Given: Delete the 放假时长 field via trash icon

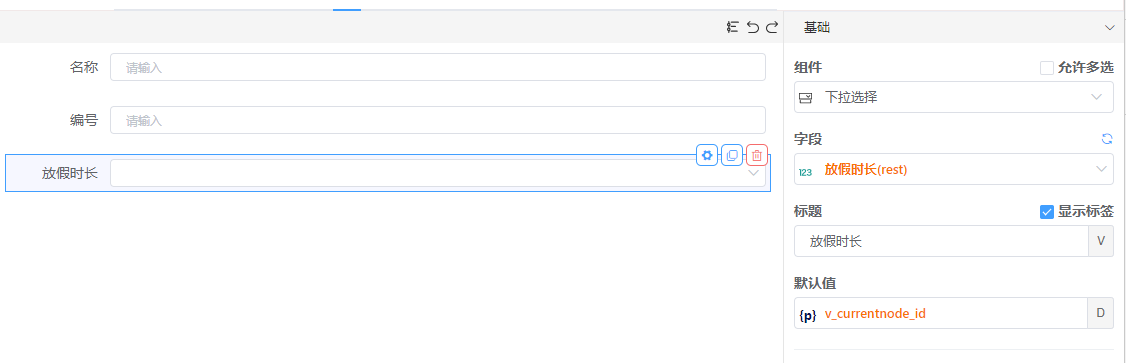Looking at the screenshot, I should [x=757, y=155].
